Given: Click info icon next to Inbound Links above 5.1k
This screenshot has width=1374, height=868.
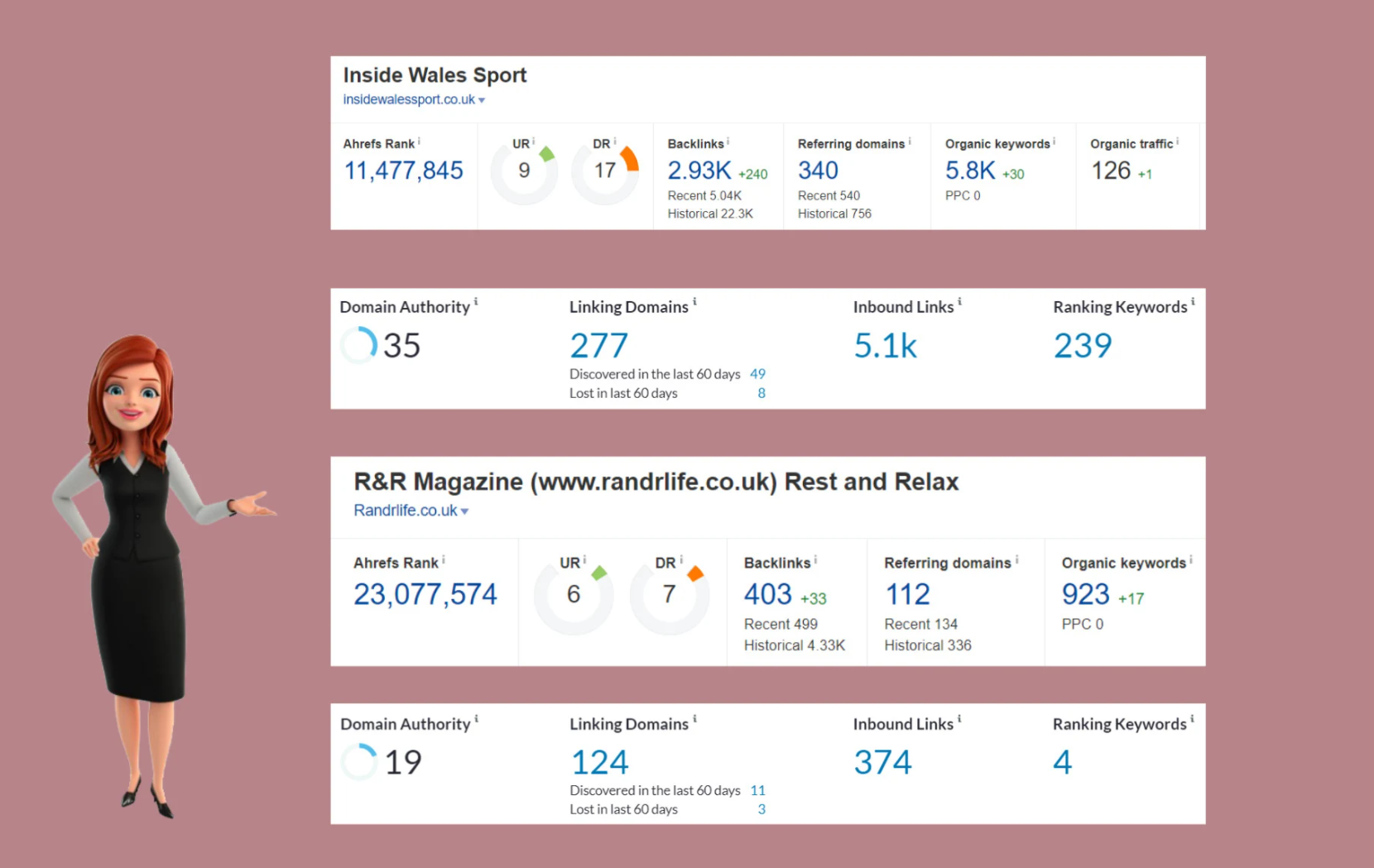Looking at the screenshot, I should (959, 303).
